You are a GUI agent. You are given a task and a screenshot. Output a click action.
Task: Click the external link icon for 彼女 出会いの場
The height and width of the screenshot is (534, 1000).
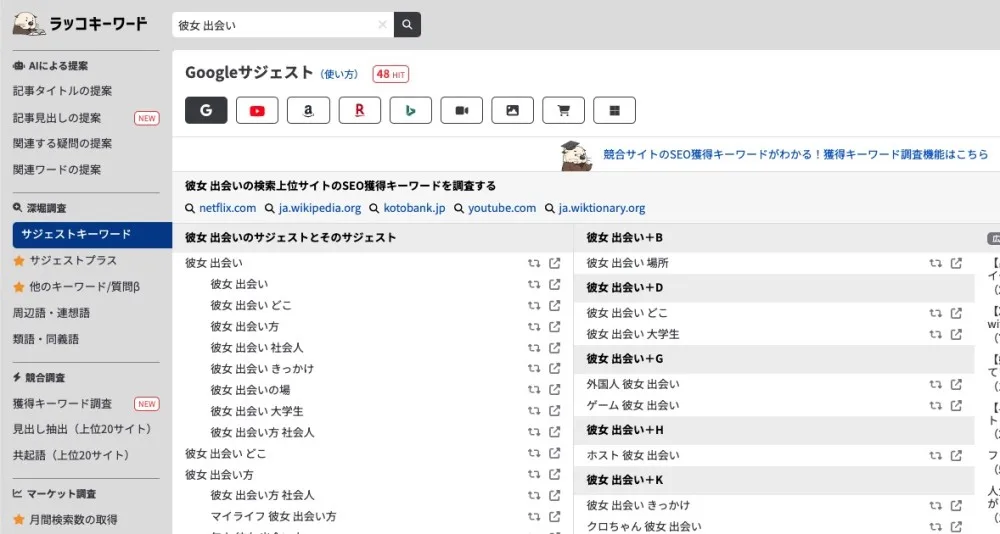click(x=555, y=390)
